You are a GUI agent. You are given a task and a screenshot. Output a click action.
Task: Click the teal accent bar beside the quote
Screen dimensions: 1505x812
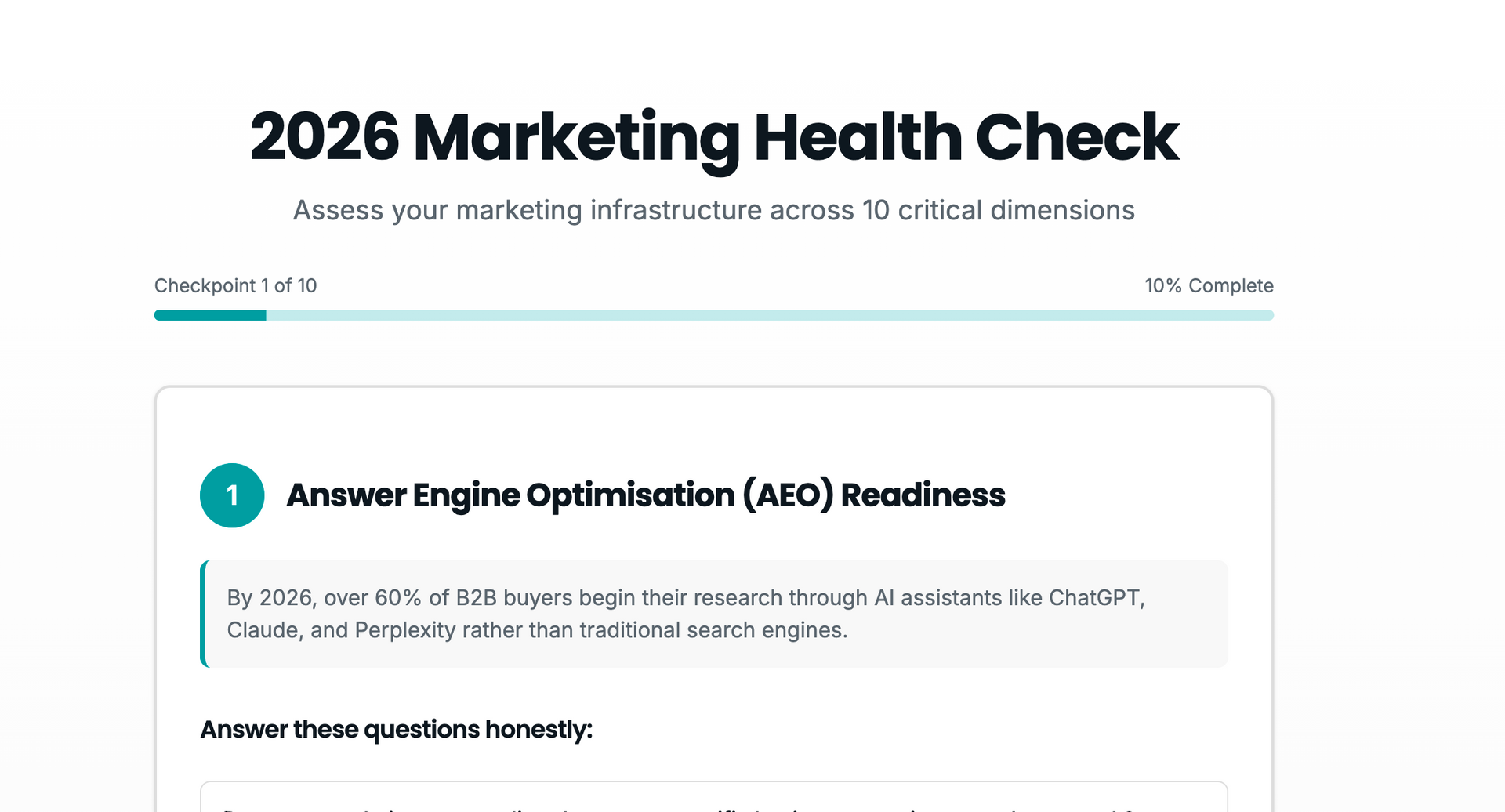(x=203, y=613)
